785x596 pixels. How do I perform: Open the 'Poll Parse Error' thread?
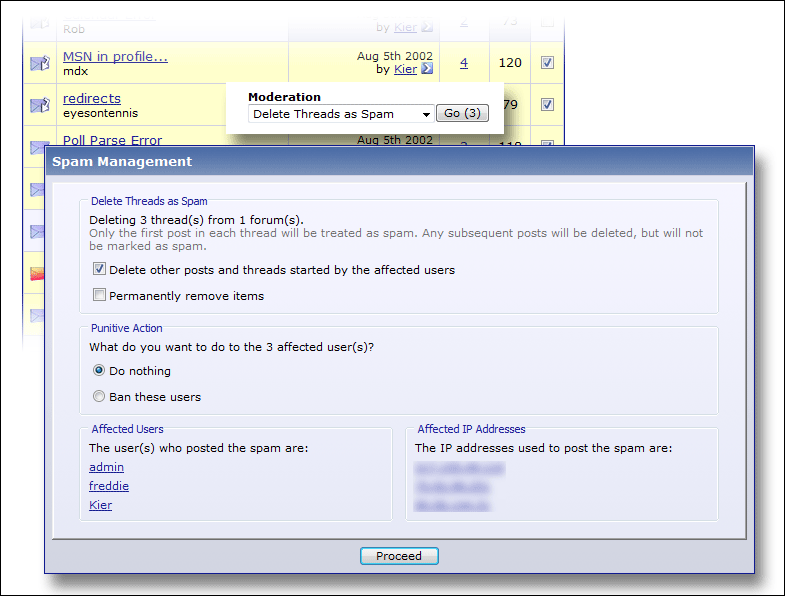[112, 140]
